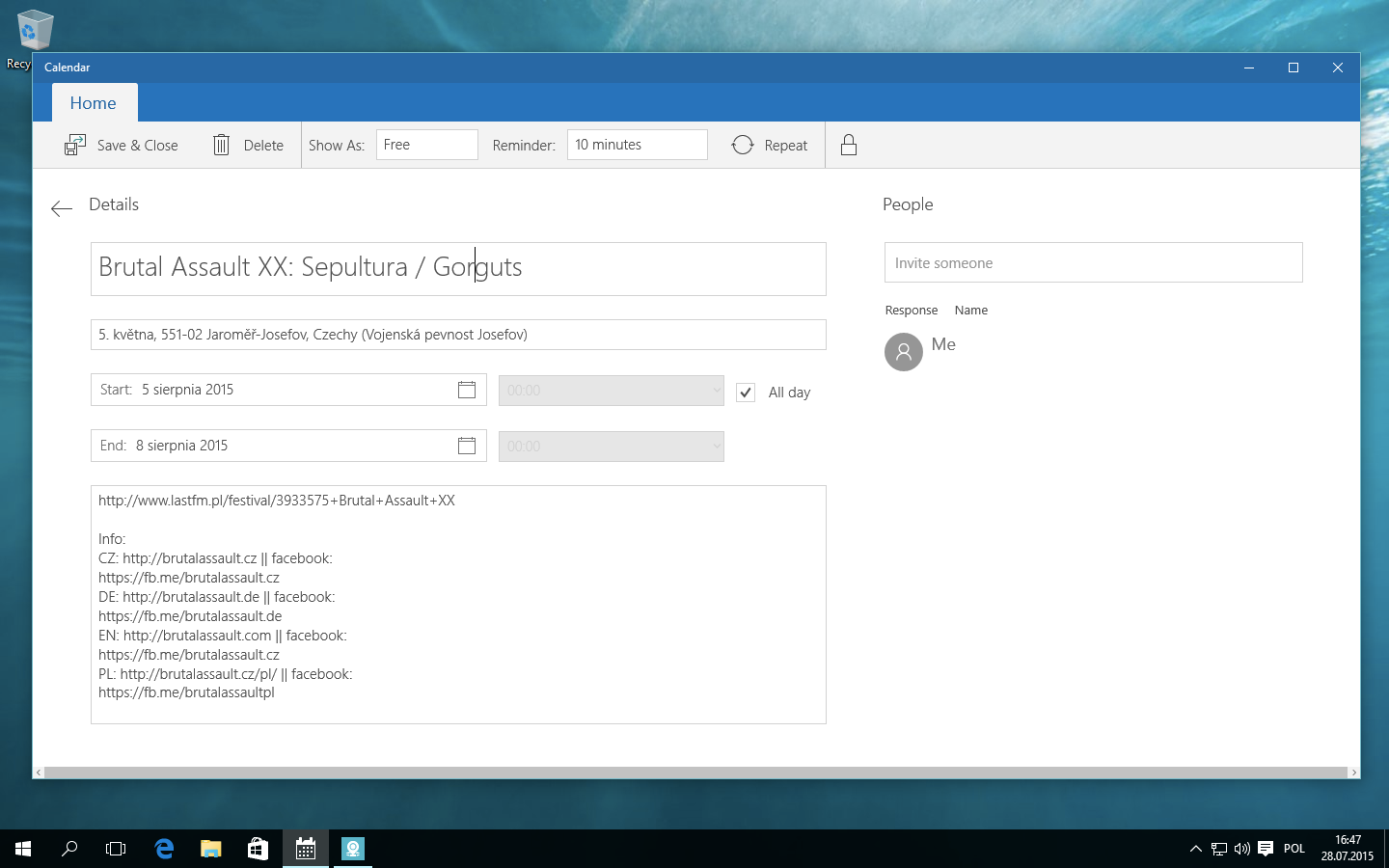1389x868 pixels.
Task: Go back with the Details arrow
Action: pyautogui.click(x=62, y=209)
